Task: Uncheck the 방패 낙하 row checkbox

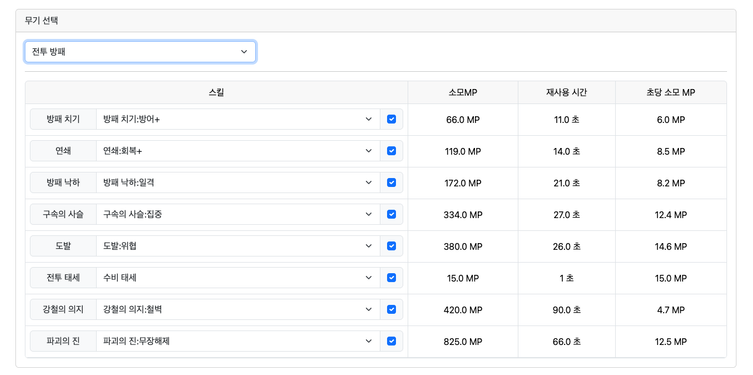Action: pyautogui.click(x=391, y=182)
